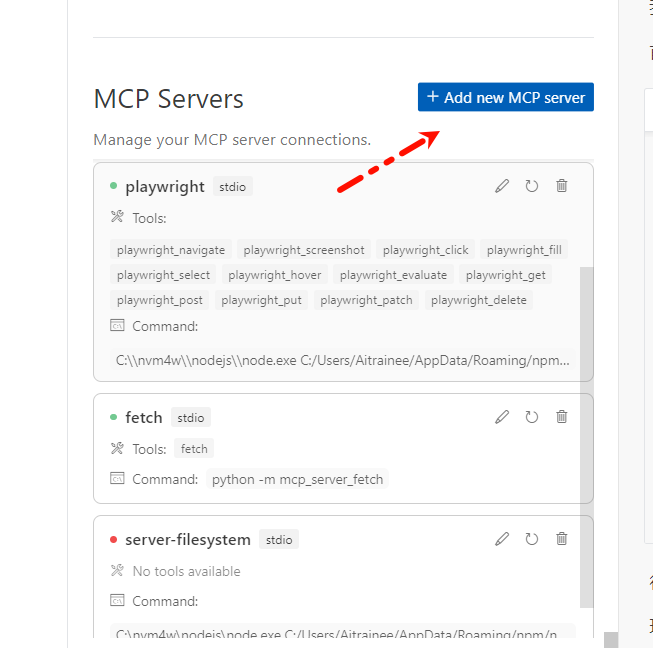Click the Command terminal icon in playwright card

(x=117, y=325)
